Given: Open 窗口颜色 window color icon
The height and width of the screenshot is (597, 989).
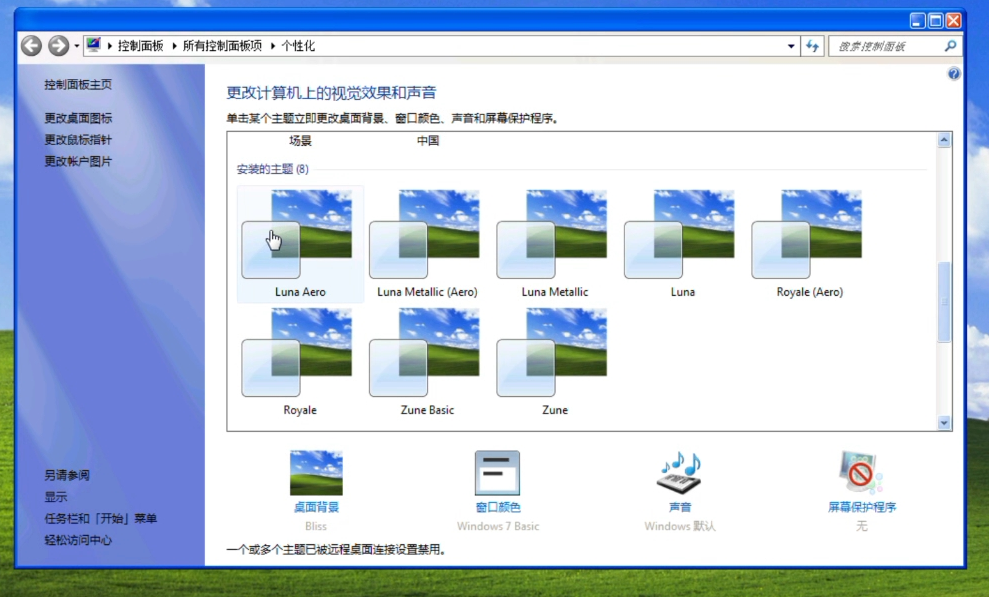Looking at the screenshot, I should click(x=498, y=472).
